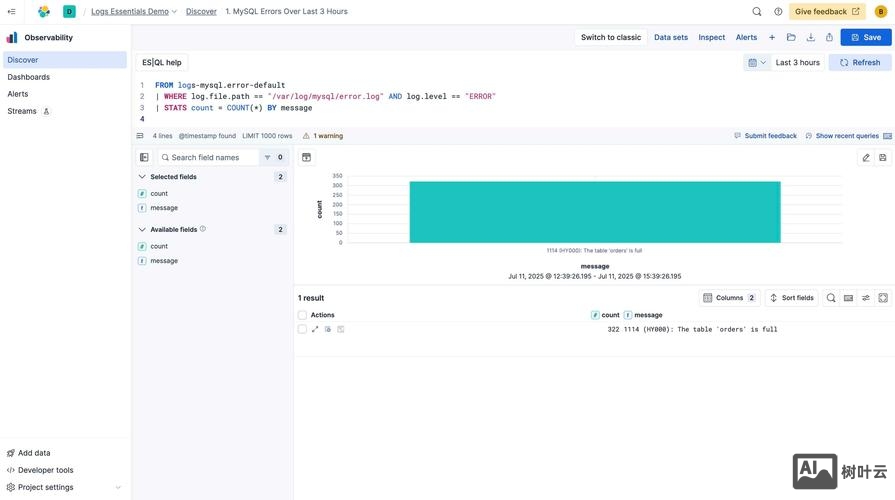Edit visualization with pencil icon

[866, 158]
